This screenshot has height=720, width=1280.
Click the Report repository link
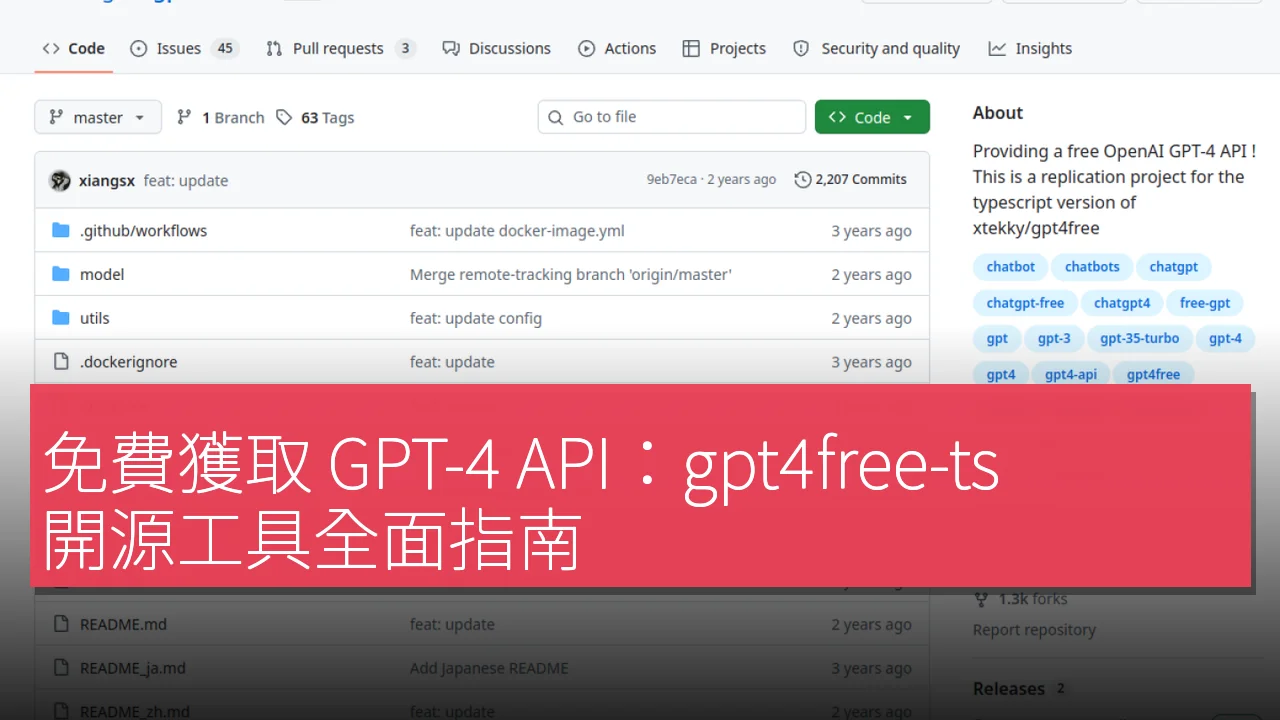coord(1034,630)
